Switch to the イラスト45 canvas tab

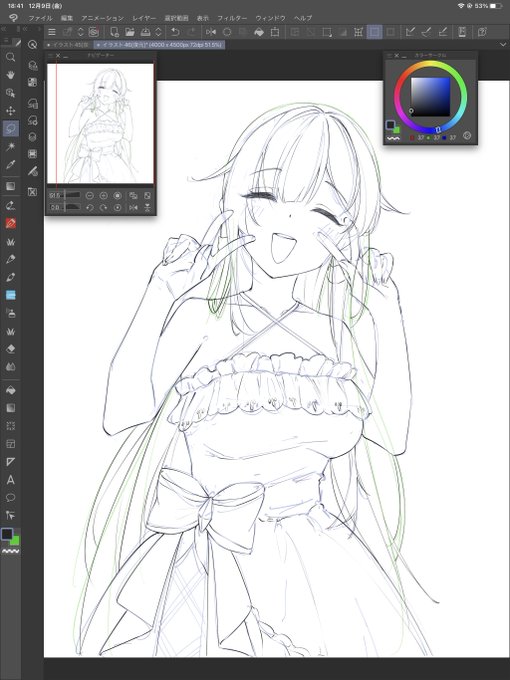tap(69, 45)
